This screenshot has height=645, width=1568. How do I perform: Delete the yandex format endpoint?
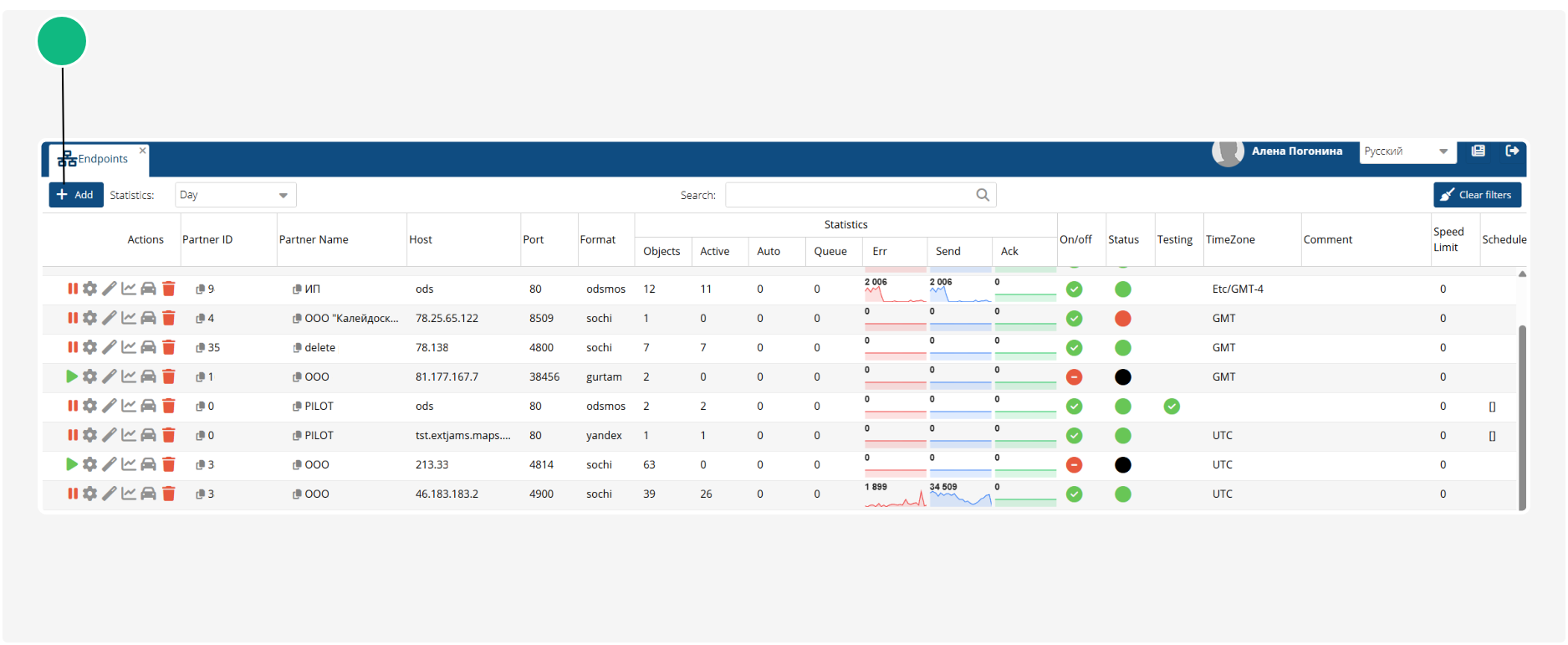click(x=168, y=435)
